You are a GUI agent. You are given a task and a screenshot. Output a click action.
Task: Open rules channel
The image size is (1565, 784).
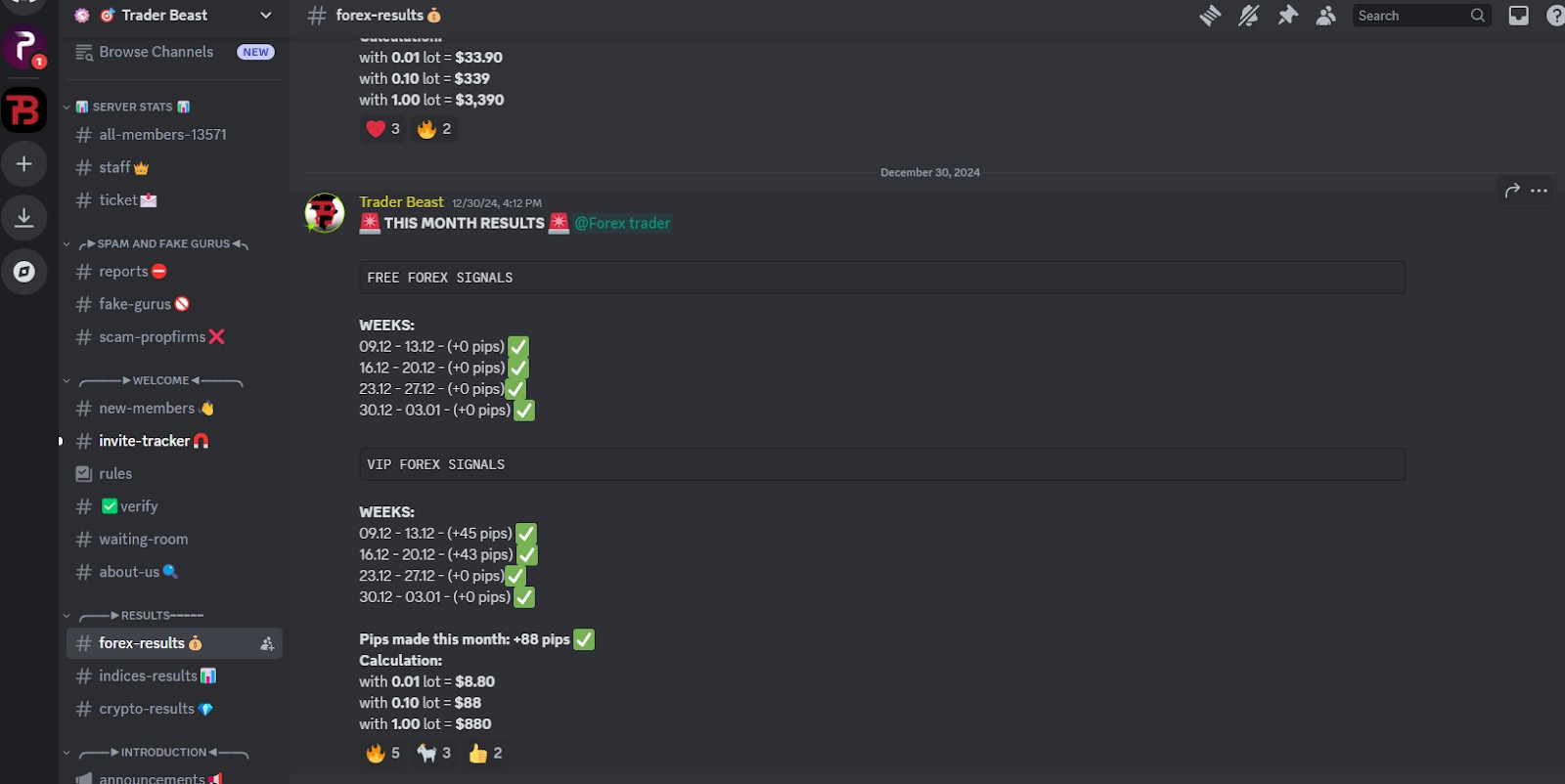174,474
